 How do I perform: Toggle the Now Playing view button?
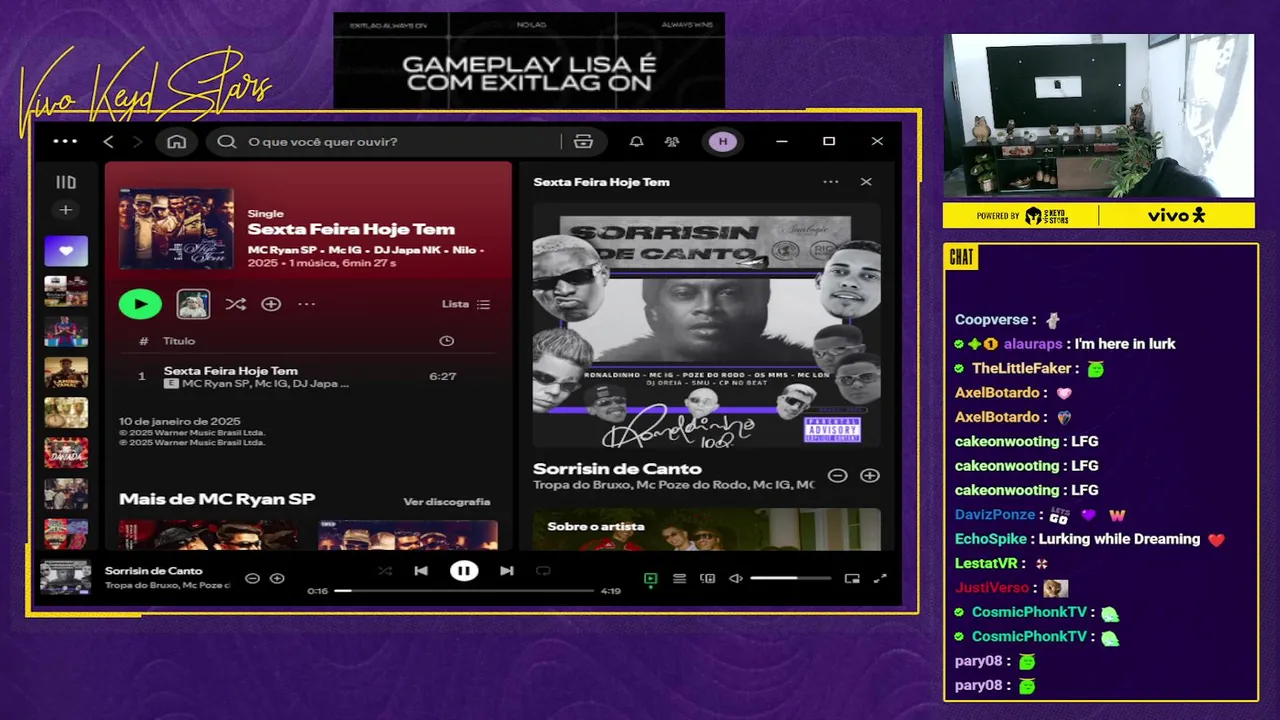coord(651,578)
